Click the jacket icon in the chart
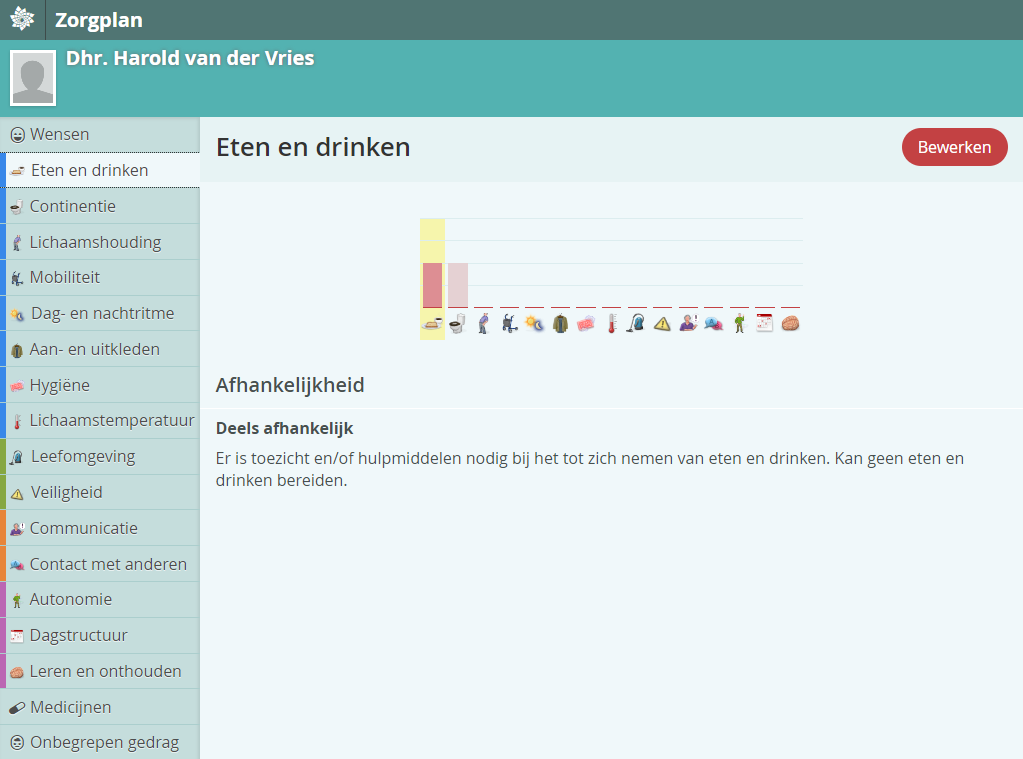The height and width of the screenshot is (759, 1023). click(x=560, y=323)
